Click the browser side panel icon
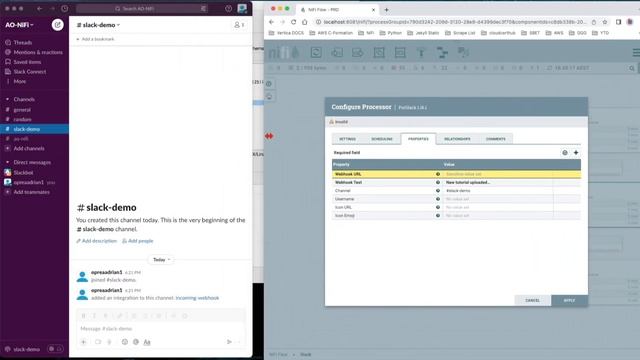The width and height of the screenshot is (640, 360). [618, 22]
